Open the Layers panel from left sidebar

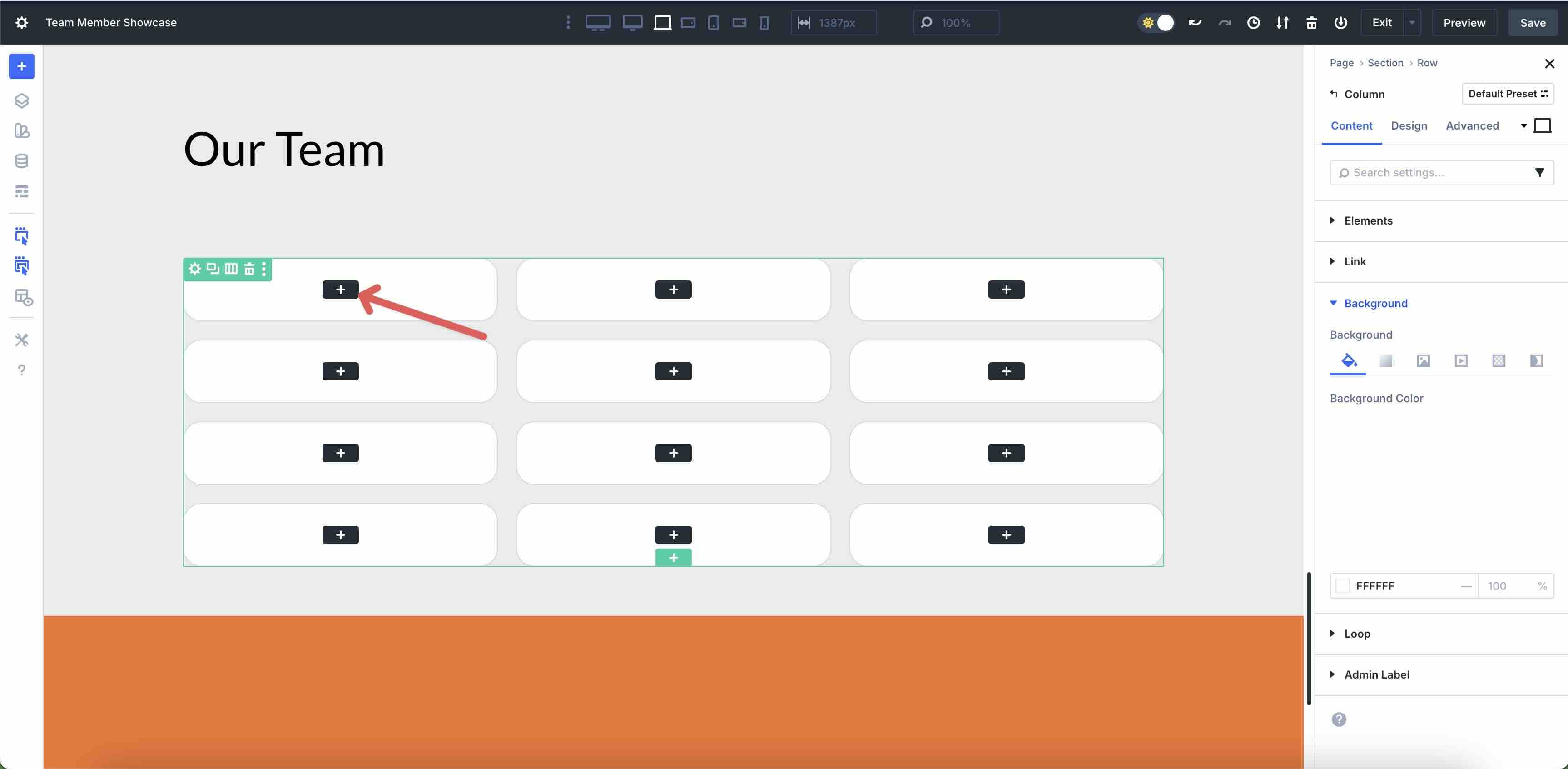pos(22,100)
